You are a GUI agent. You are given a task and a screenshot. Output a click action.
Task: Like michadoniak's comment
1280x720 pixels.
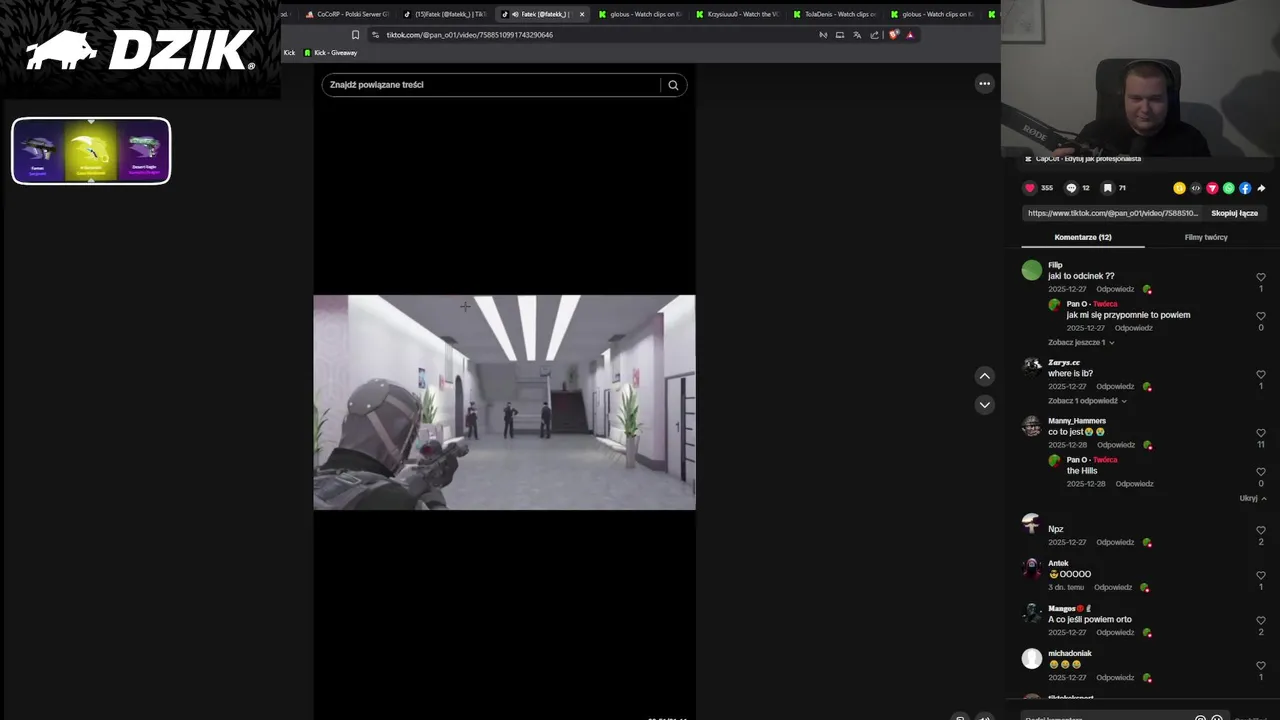coord(1261,665)
